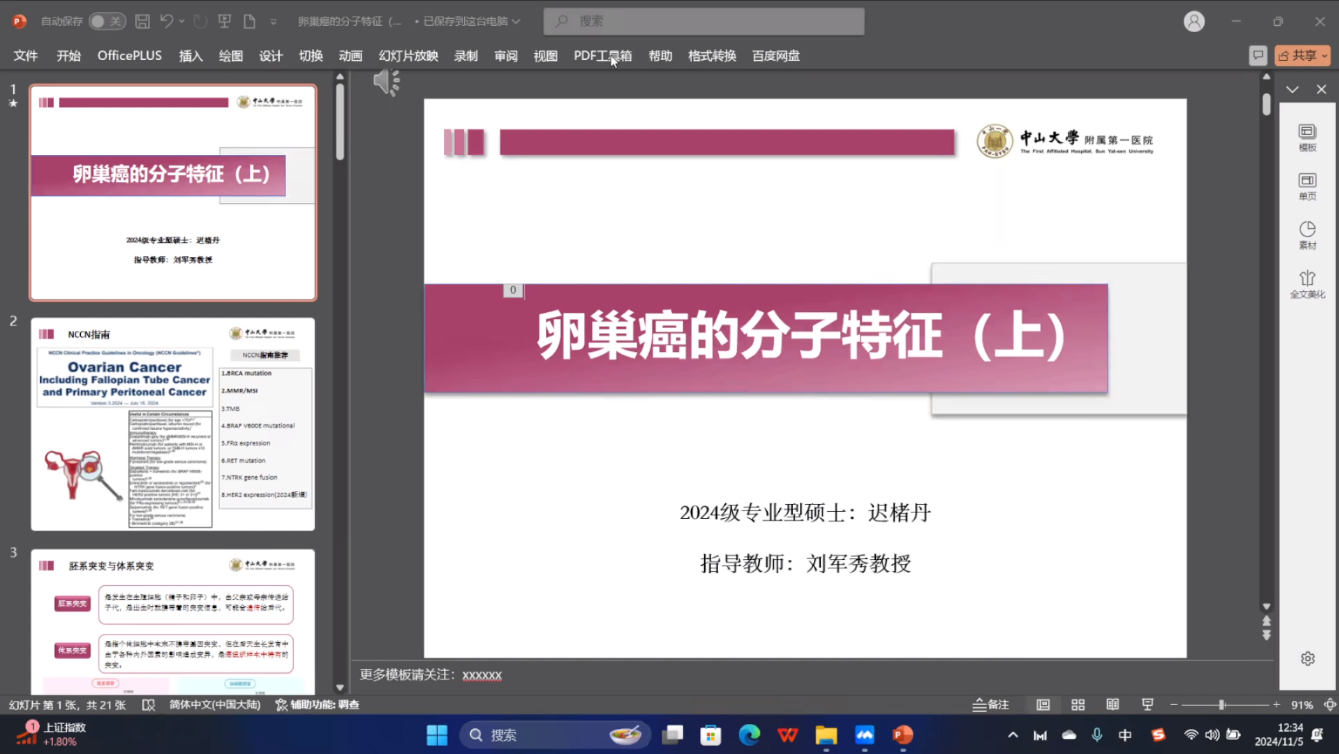This screenshot has width=1339, height=754.
Task: Click the audio speaker icon on slide
Action: tap(385, 82)
